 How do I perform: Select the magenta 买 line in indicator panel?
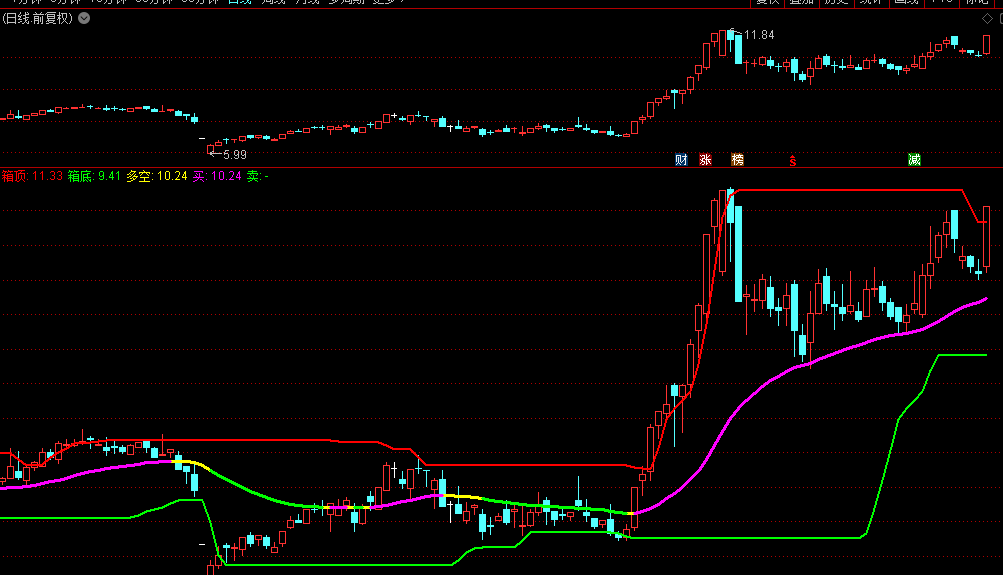(x=850, y=347)
